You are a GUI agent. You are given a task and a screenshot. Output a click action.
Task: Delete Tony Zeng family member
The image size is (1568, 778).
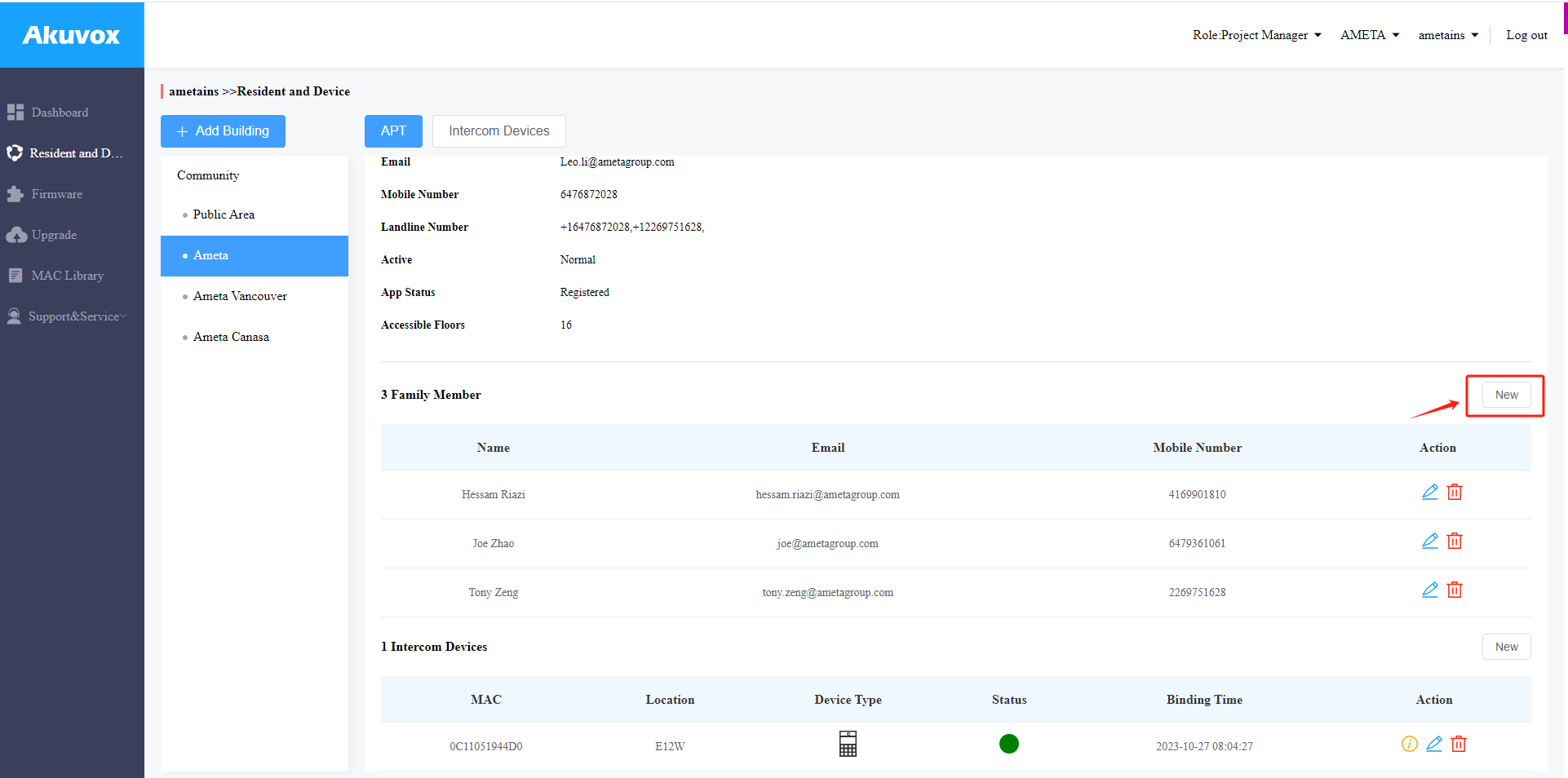1455,590
